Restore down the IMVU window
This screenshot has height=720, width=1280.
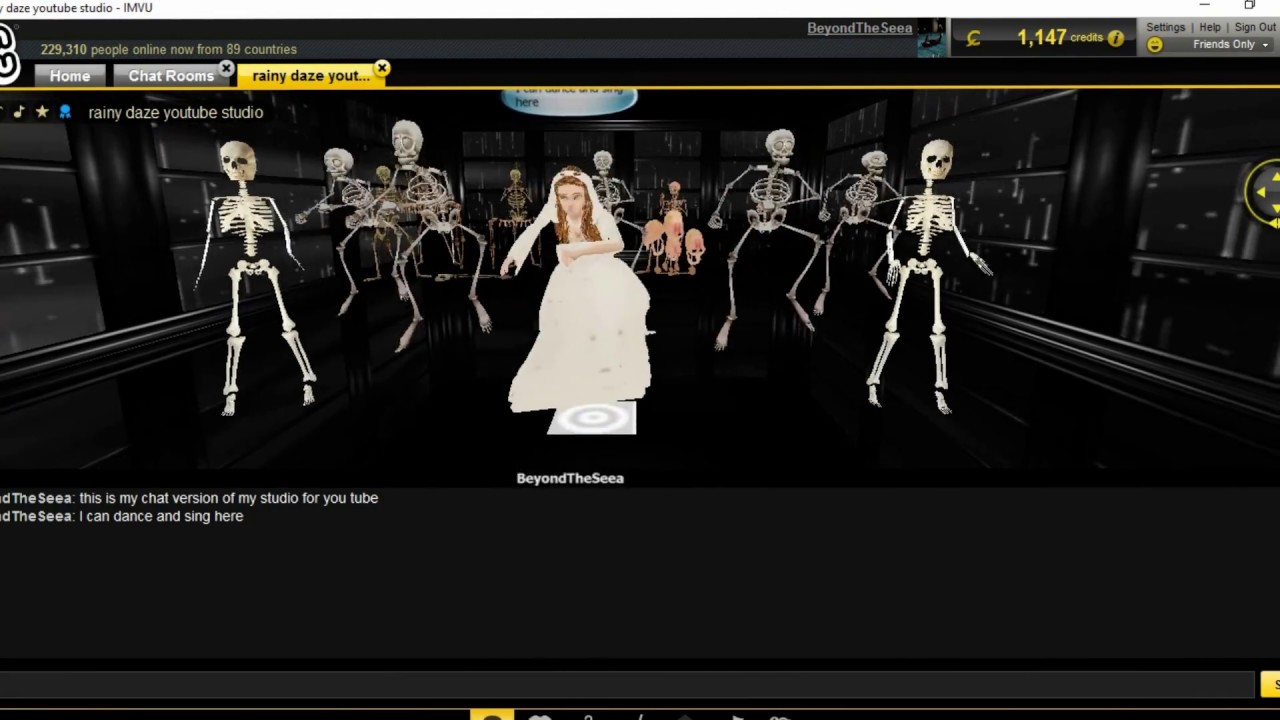tap(1249, 5)
